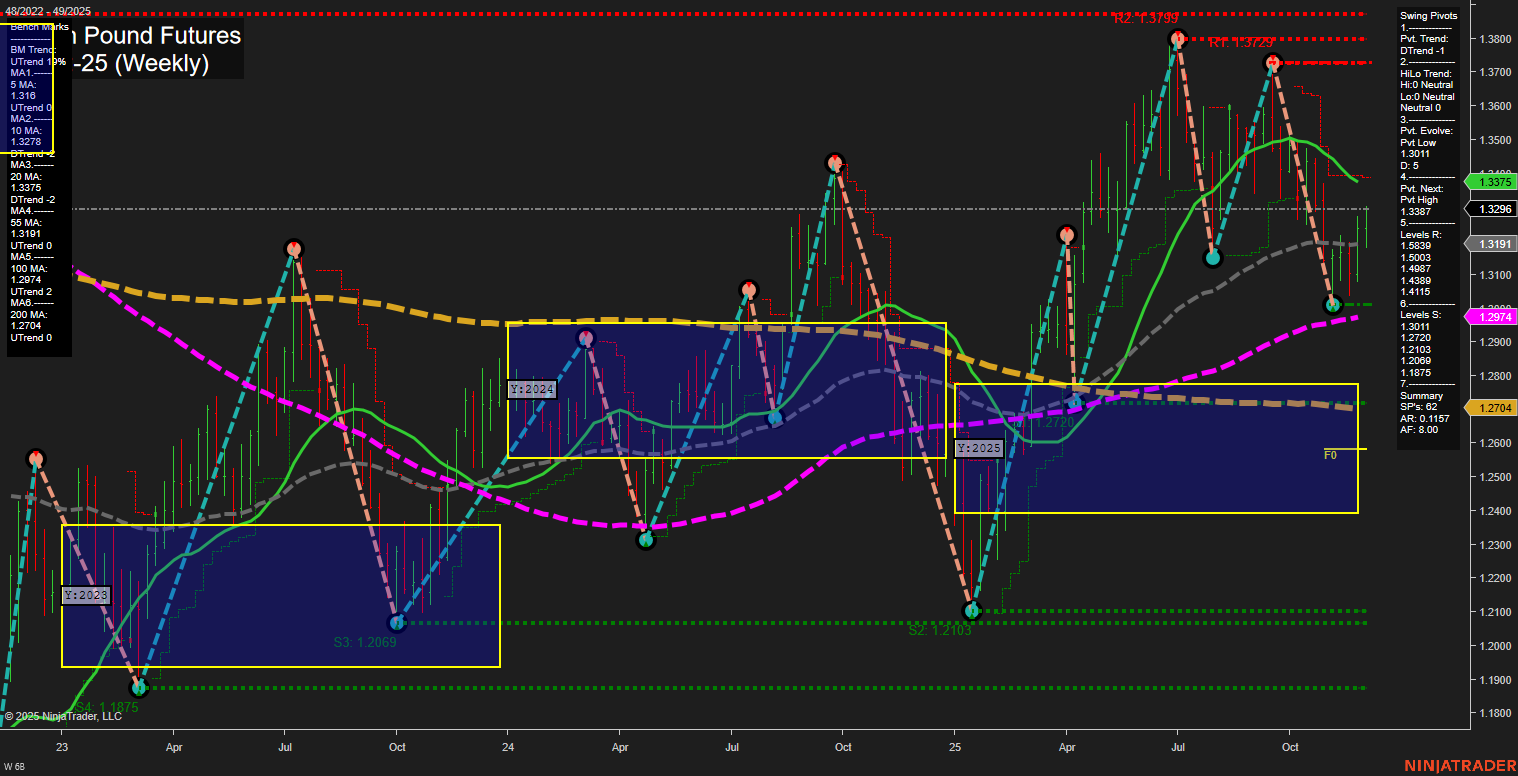Image resolution: width=1518 pixels, height=776 pixels.
Task: Click the SP's: 62 summary line
Action: (1420, 408)
